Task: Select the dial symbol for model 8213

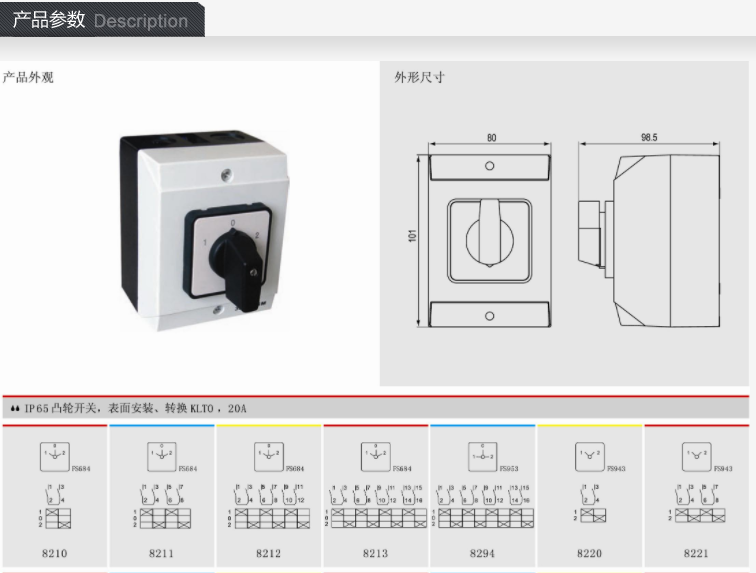Action: click(x=375, y=455)
